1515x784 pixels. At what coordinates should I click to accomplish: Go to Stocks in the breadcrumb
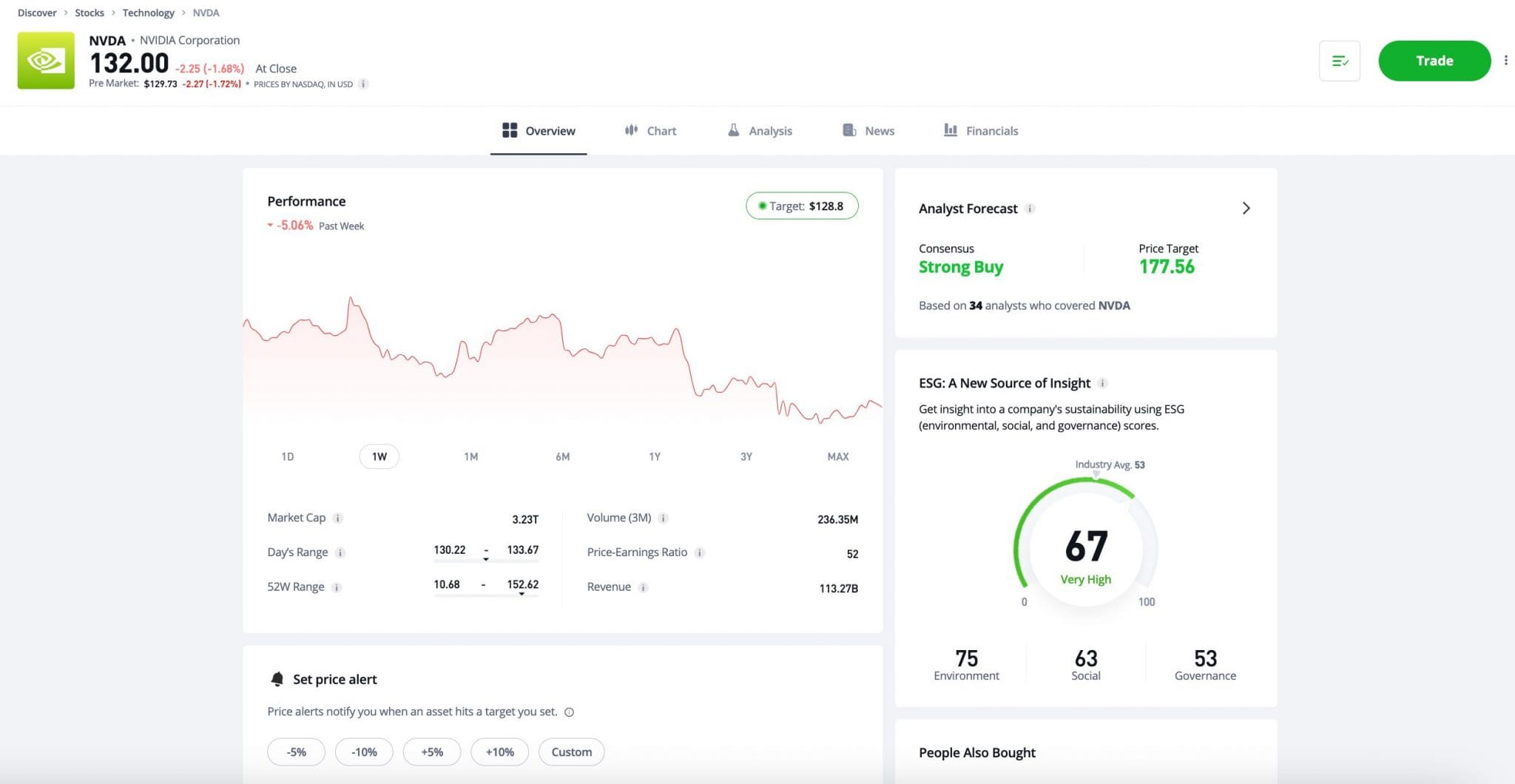pyautogui.click(x=90, y=13)
